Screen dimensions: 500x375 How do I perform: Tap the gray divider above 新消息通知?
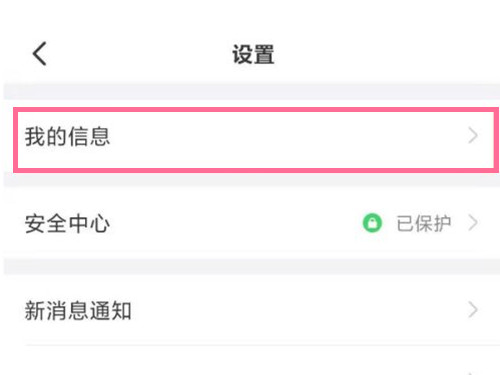pyautogui.click(x=252, y=267)
